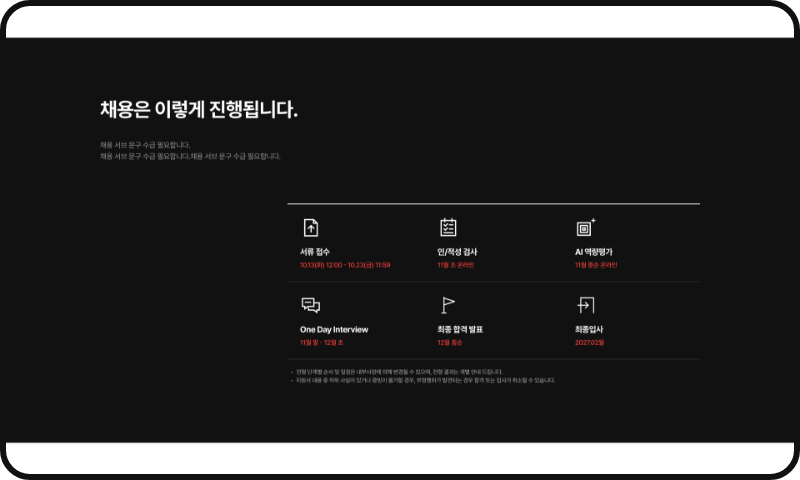Click the date 10.13(화) 12:00 - 10.23(금) 11:59
Image resolution: width=800 pixels, height=480 pixels.
[345, 265]
